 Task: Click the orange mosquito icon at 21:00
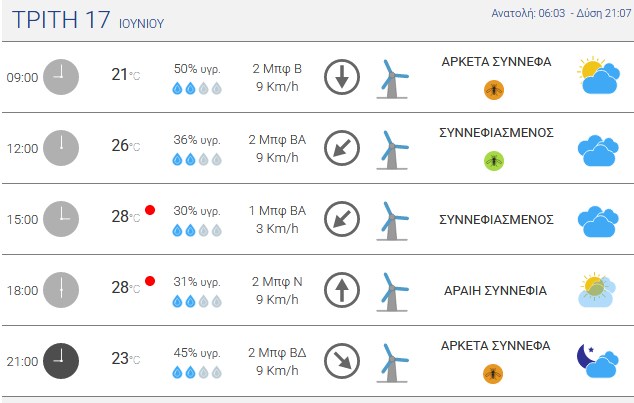(493, 373)
